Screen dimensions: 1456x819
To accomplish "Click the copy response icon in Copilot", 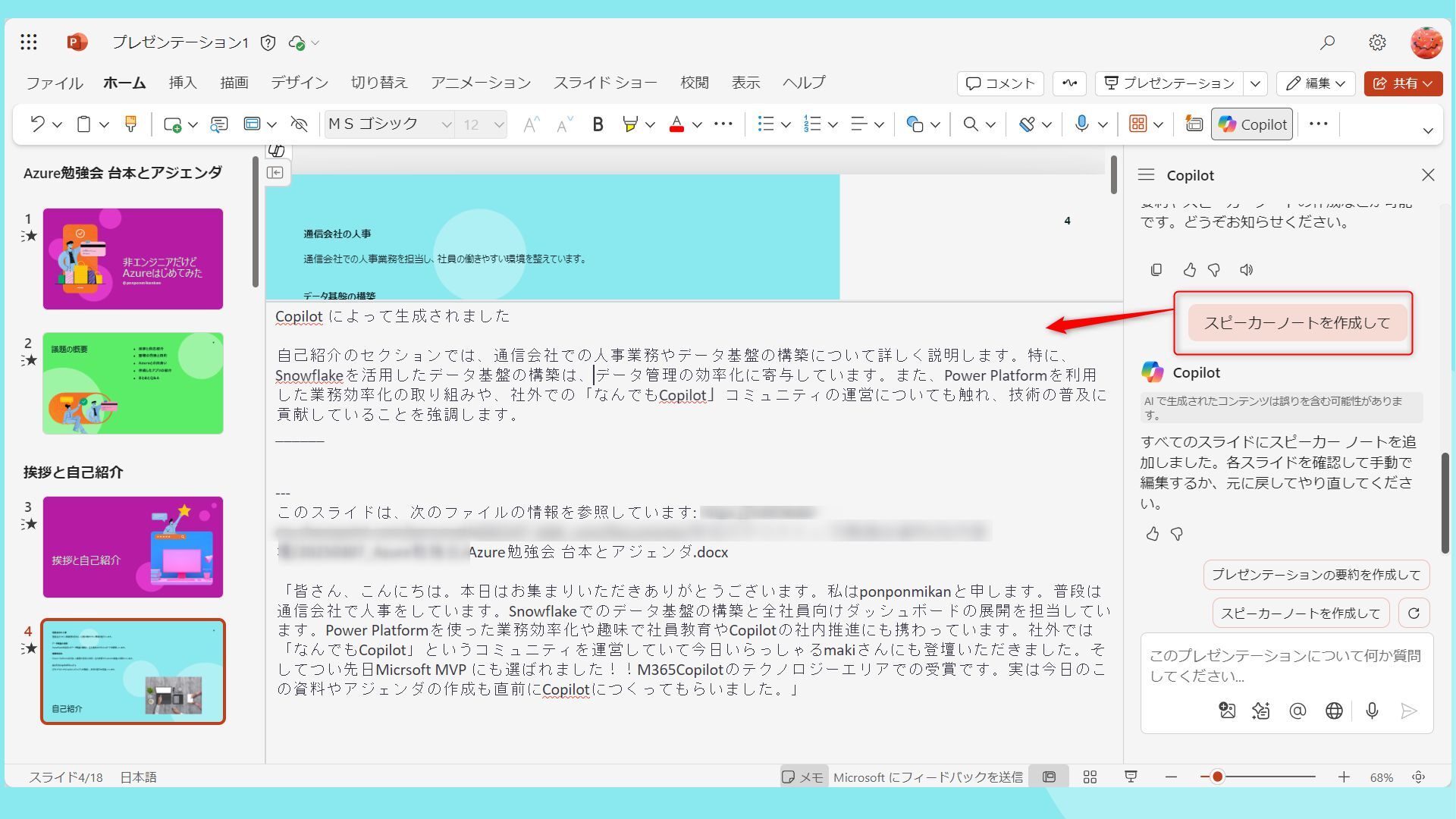I will [1156, 270].
